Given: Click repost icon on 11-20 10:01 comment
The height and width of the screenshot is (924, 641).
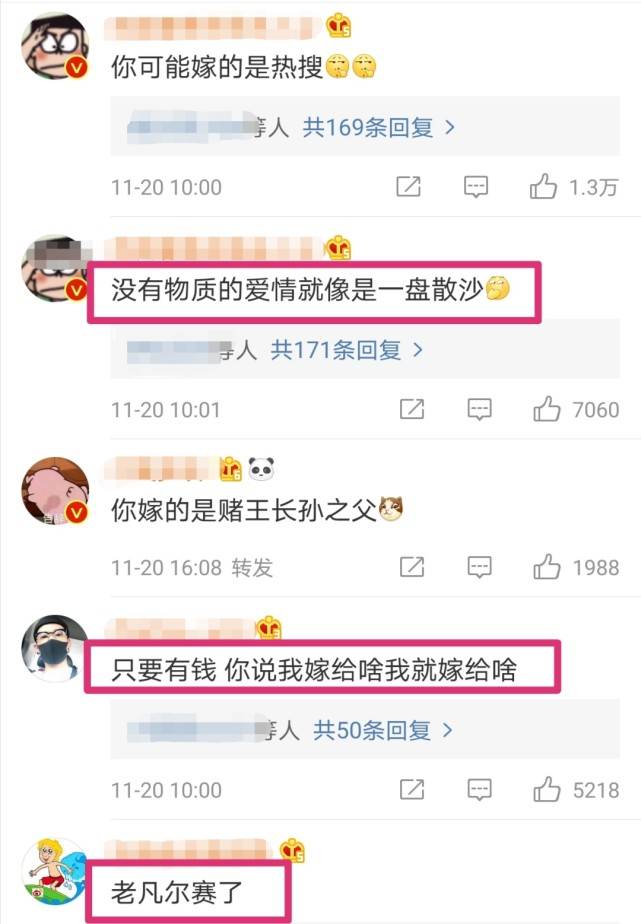Looking at the screenshot, I should pyautogui.click(x=411, y=409).
